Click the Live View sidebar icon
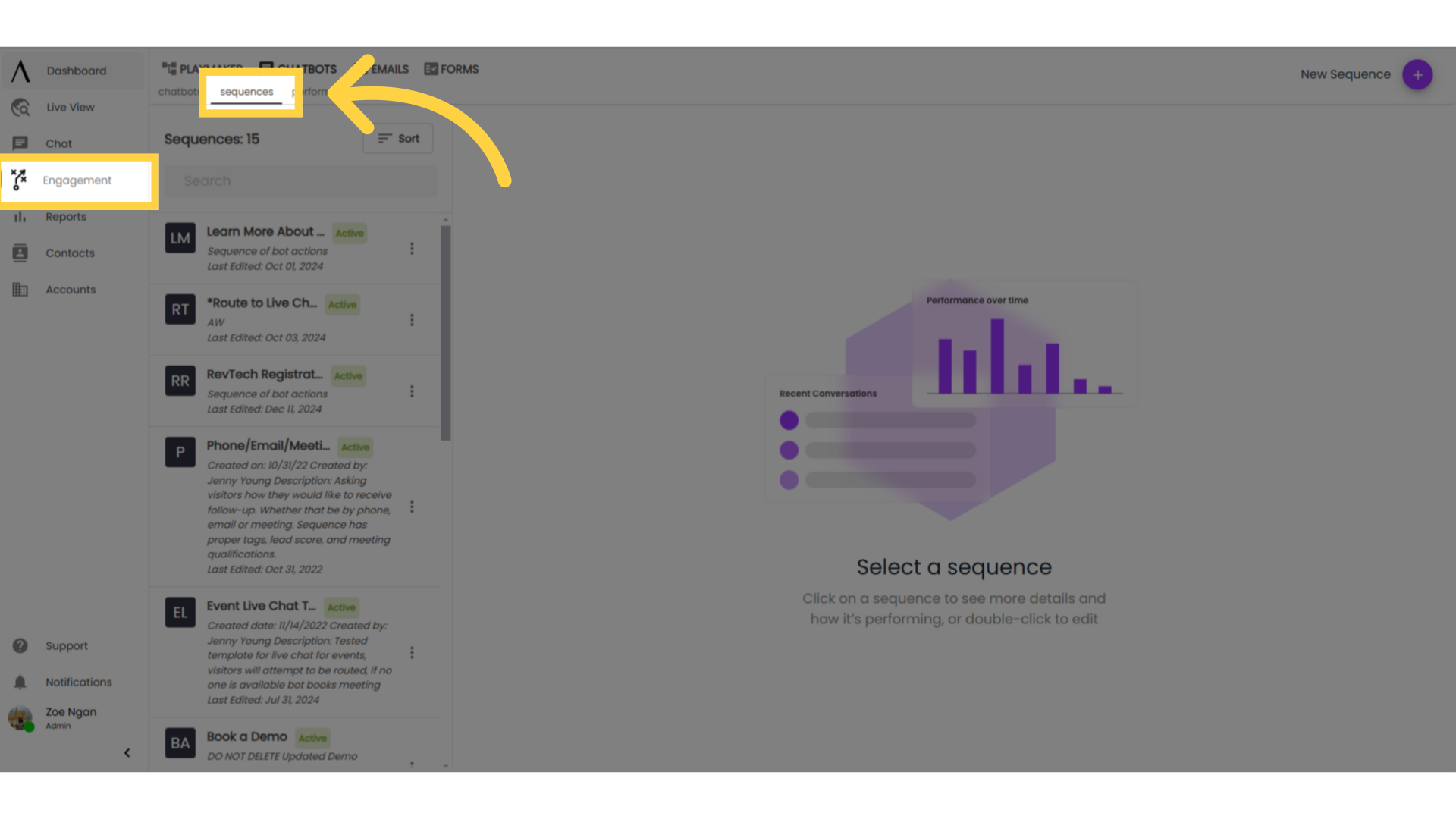Image resolution: width=1456 pixels, height=819 pixels. 20,107
